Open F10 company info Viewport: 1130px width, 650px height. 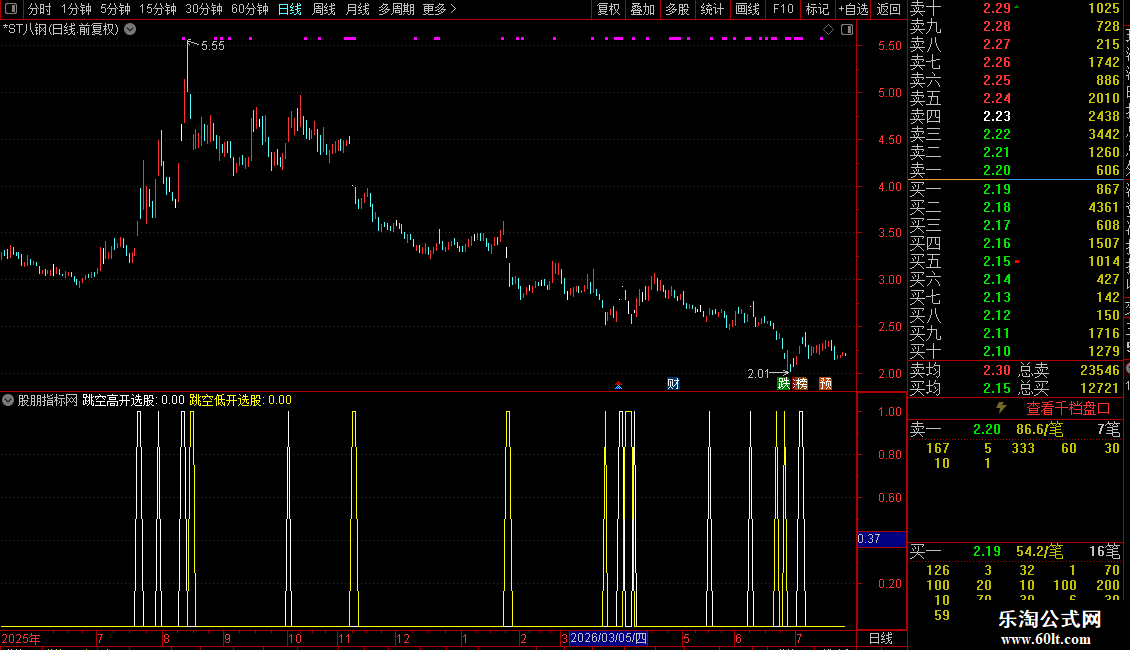pyautogui.click(x=783, y=9)
